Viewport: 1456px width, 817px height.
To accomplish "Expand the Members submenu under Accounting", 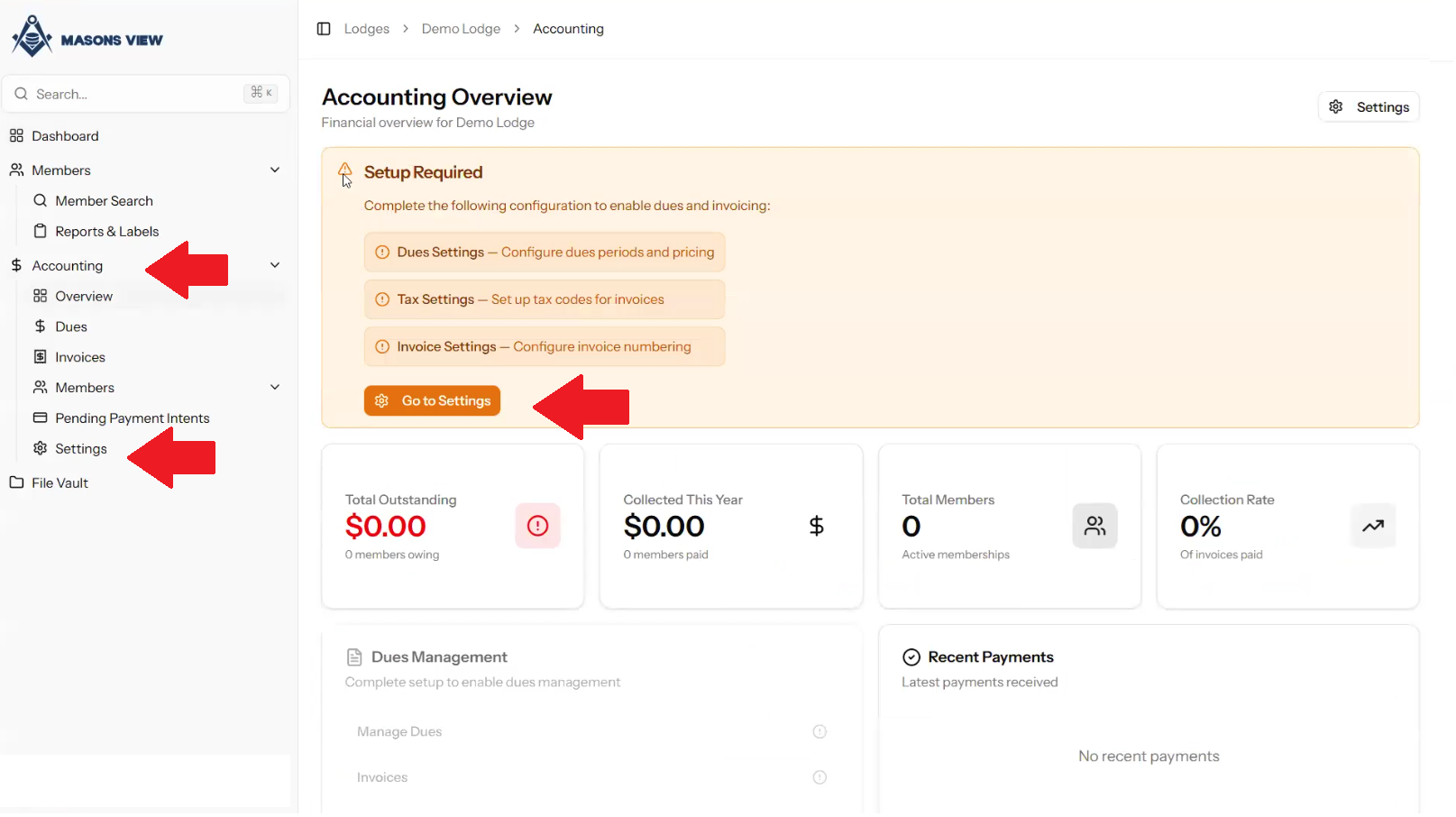I will (x=275, y=388).
